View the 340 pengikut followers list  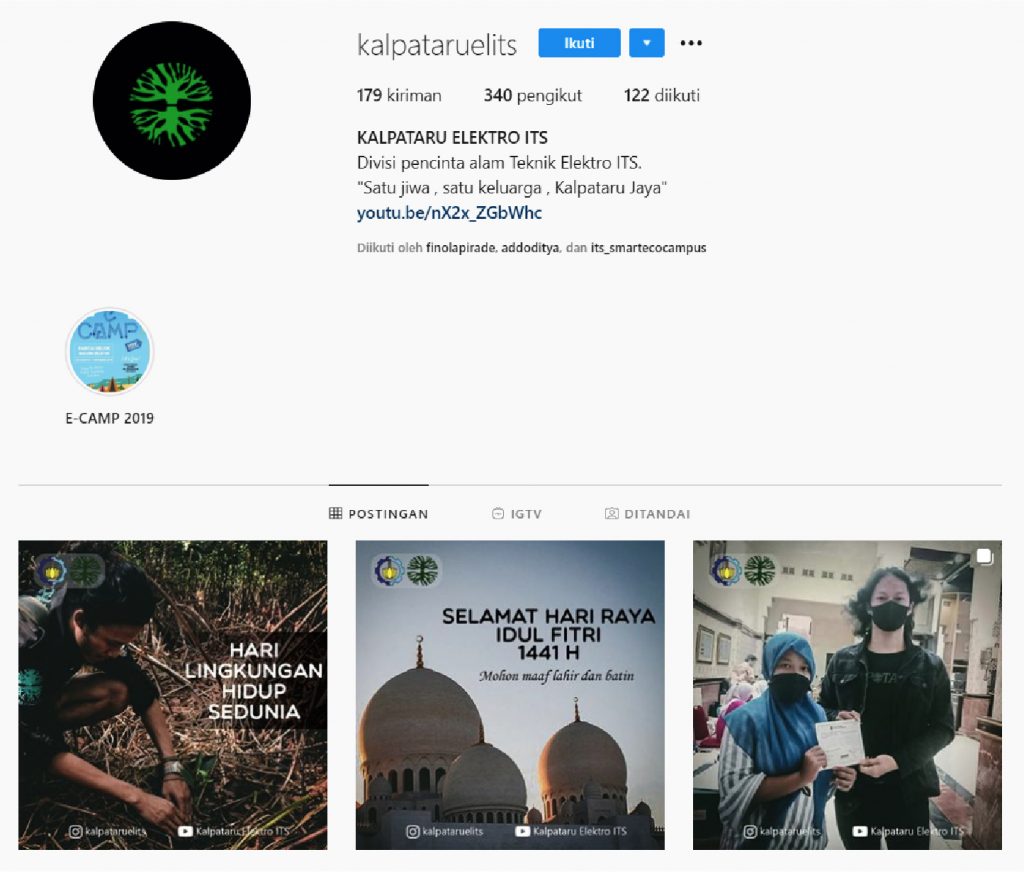coord(532,96)
